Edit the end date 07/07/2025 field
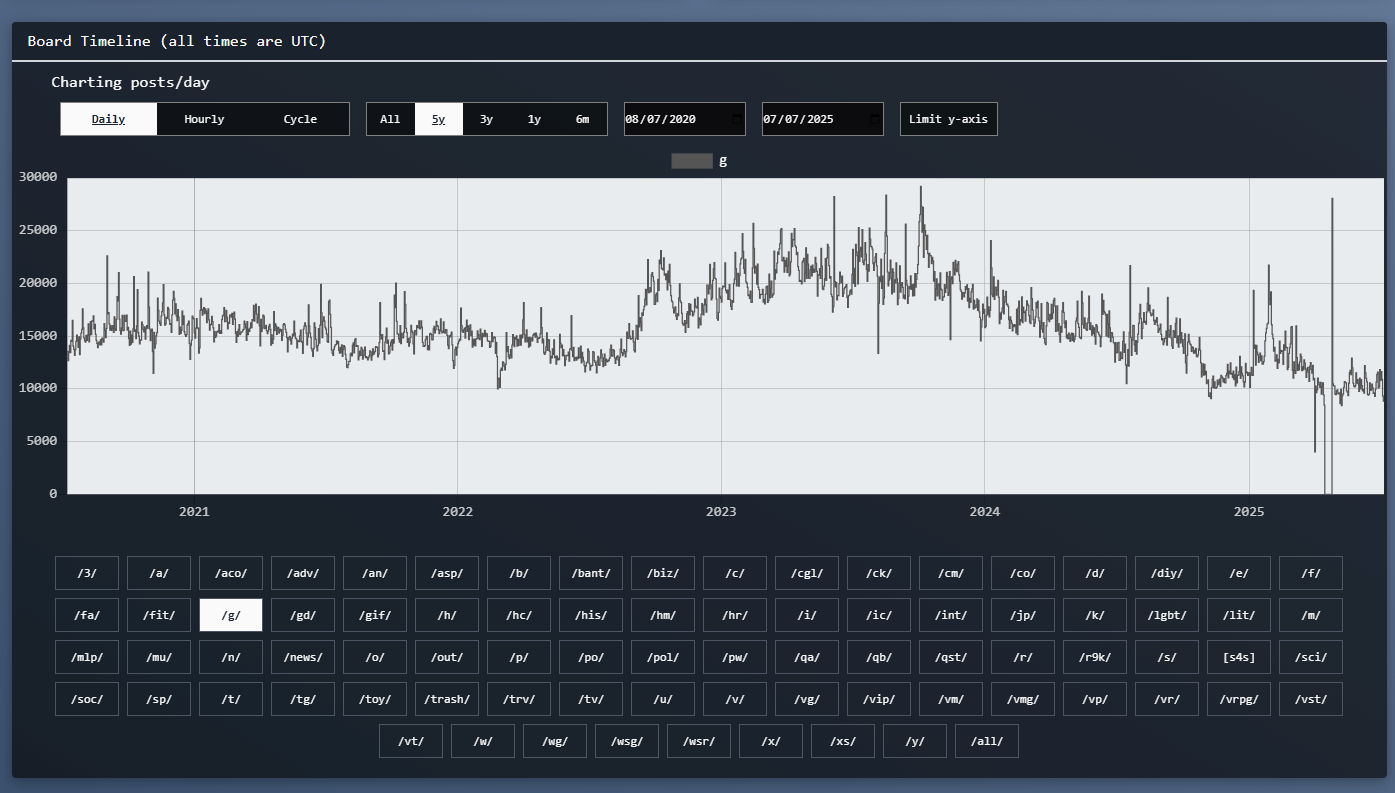This screenshot has height=793, width=1395. tap(823, 119)
